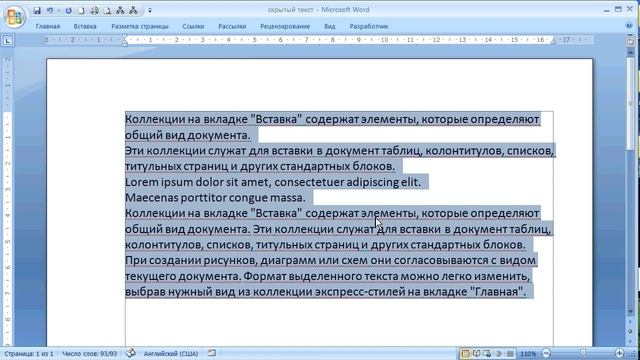Switch to Разметка страницы tab

(x=140, y=26)
